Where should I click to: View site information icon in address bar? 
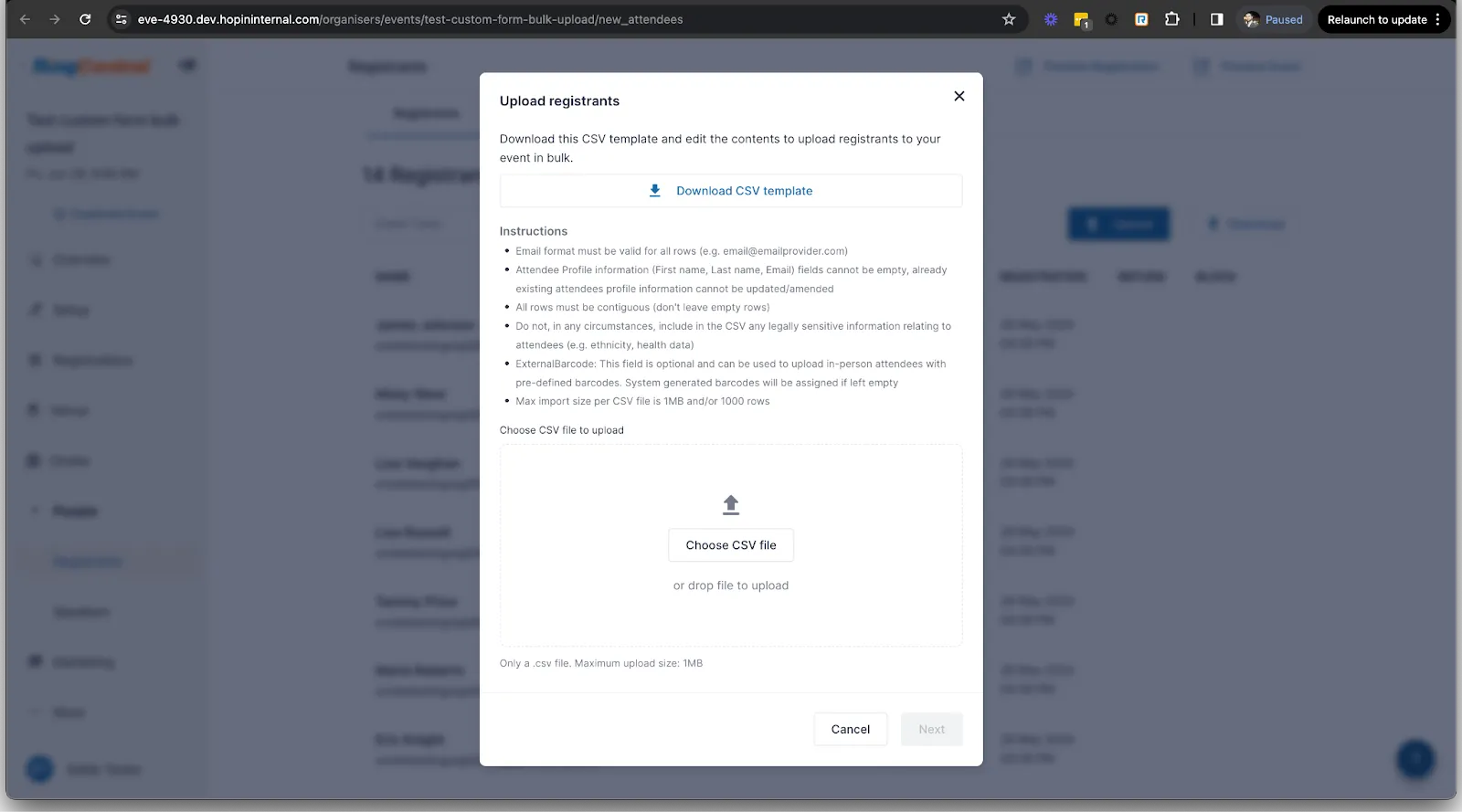(121, 19)
